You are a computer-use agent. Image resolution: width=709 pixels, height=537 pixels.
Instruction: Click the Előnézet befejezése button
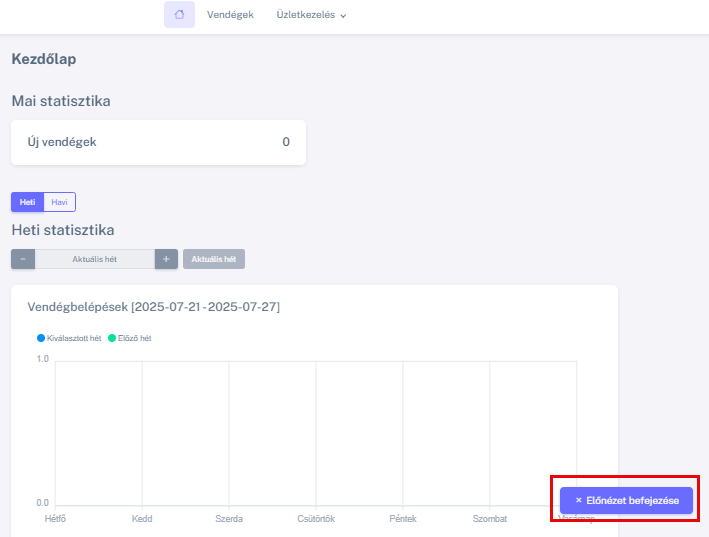626,500
